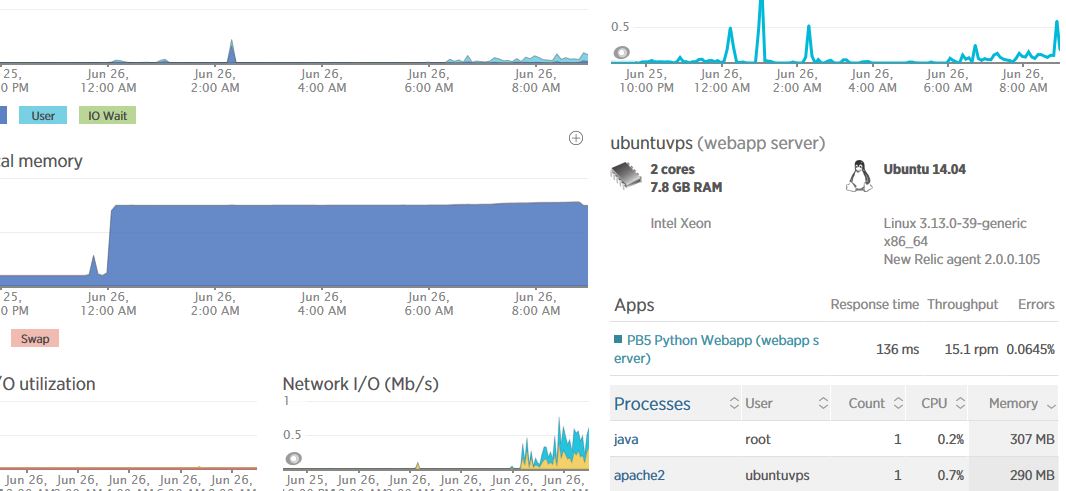
Task: Toggle the Swap series in the memory legend
Action: tap(35, 338)
